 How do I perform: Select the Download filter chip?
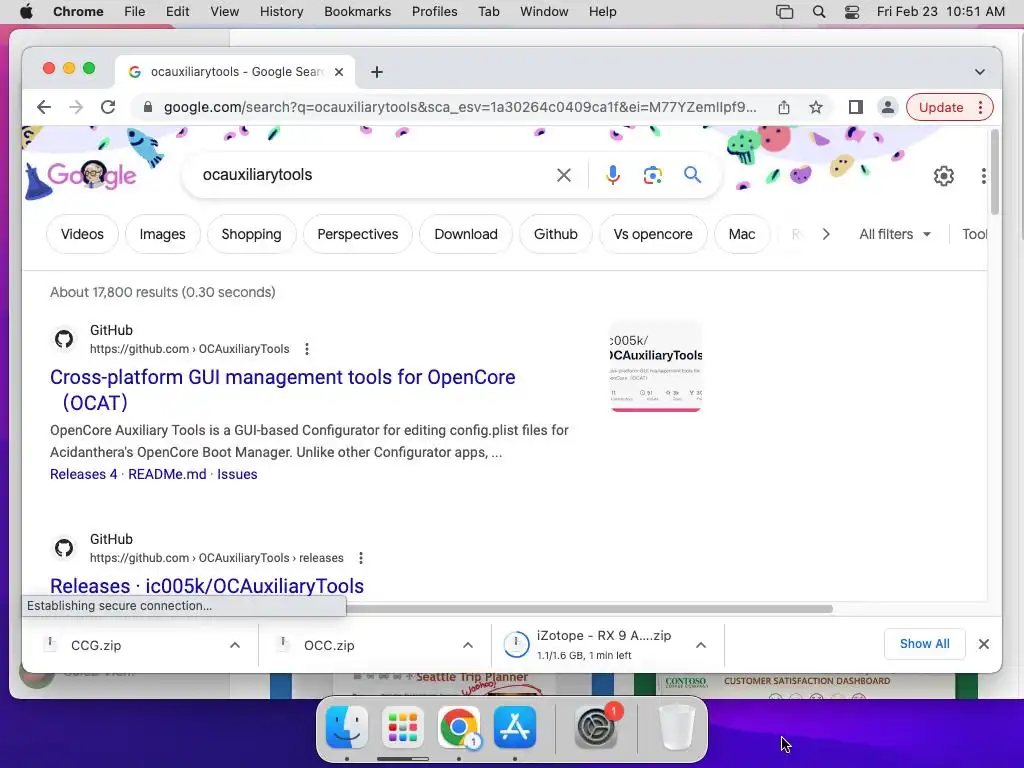click(466, 234)
